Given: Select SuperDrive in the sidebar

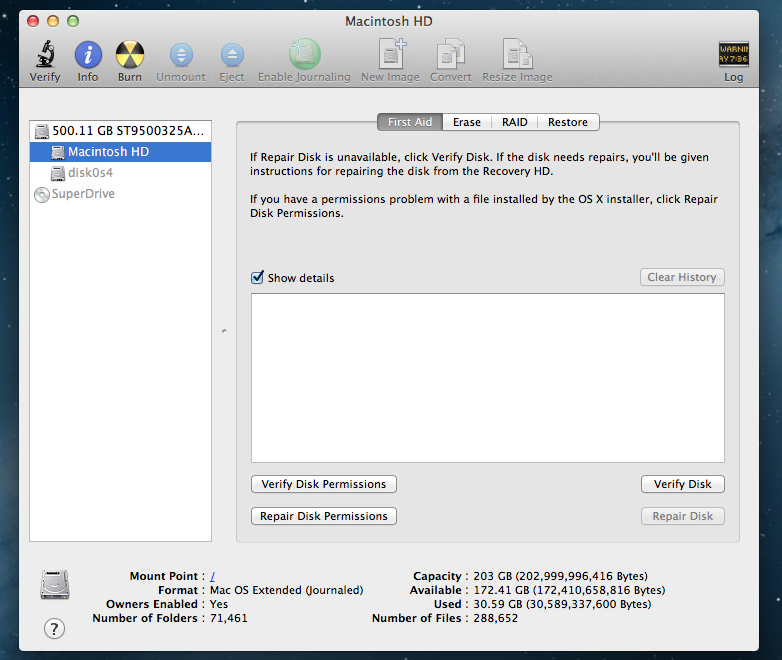Looking at the screenshot, I should pyautogui.click(x=120, y=194).
